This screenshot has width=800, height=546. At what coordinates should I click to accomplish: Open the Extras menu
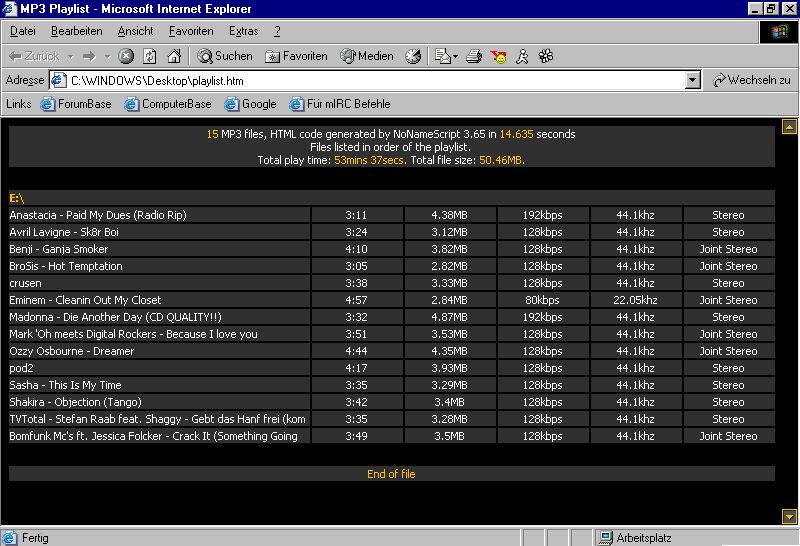pos(243,31)
